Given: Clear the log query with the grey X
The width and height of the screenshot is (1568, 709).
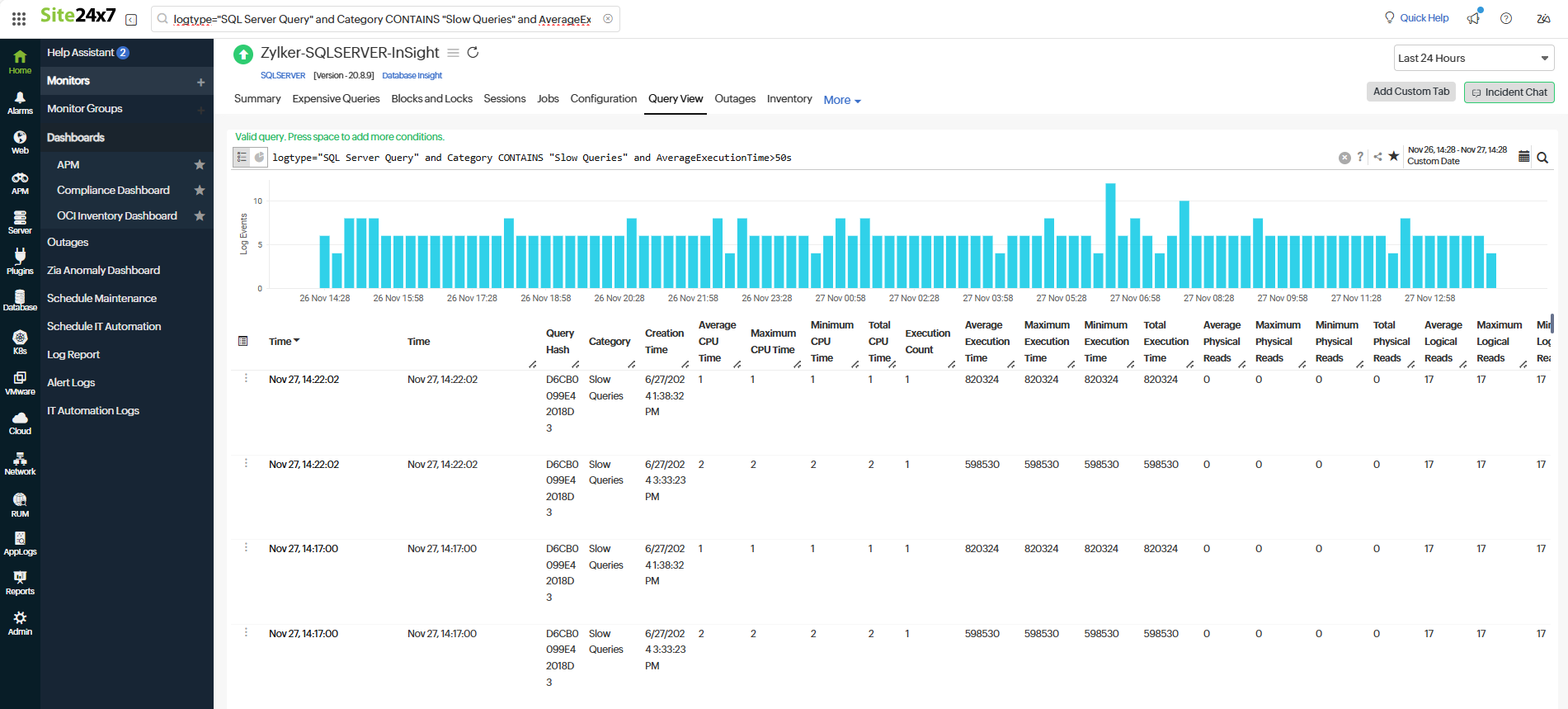Looking at the screenshot, I should pyautogui.click(x=1344, y=158).
